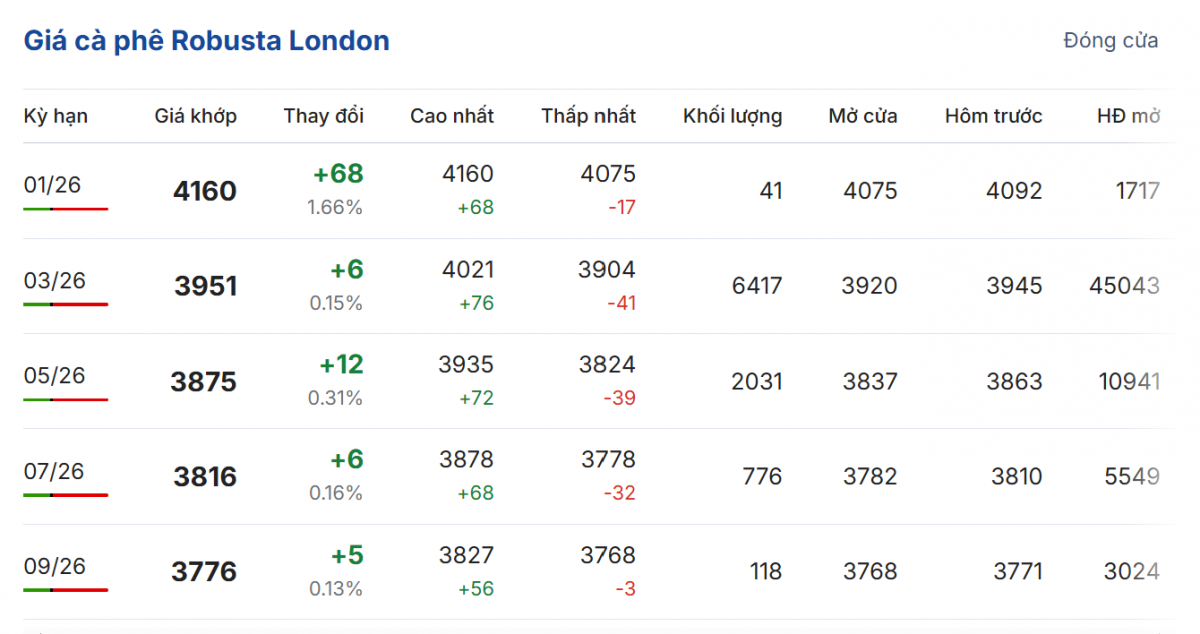Screen dimensions: 1200x634
Task: Click the "Giá cà phê Robusta London" title
Action: (206, 41)
